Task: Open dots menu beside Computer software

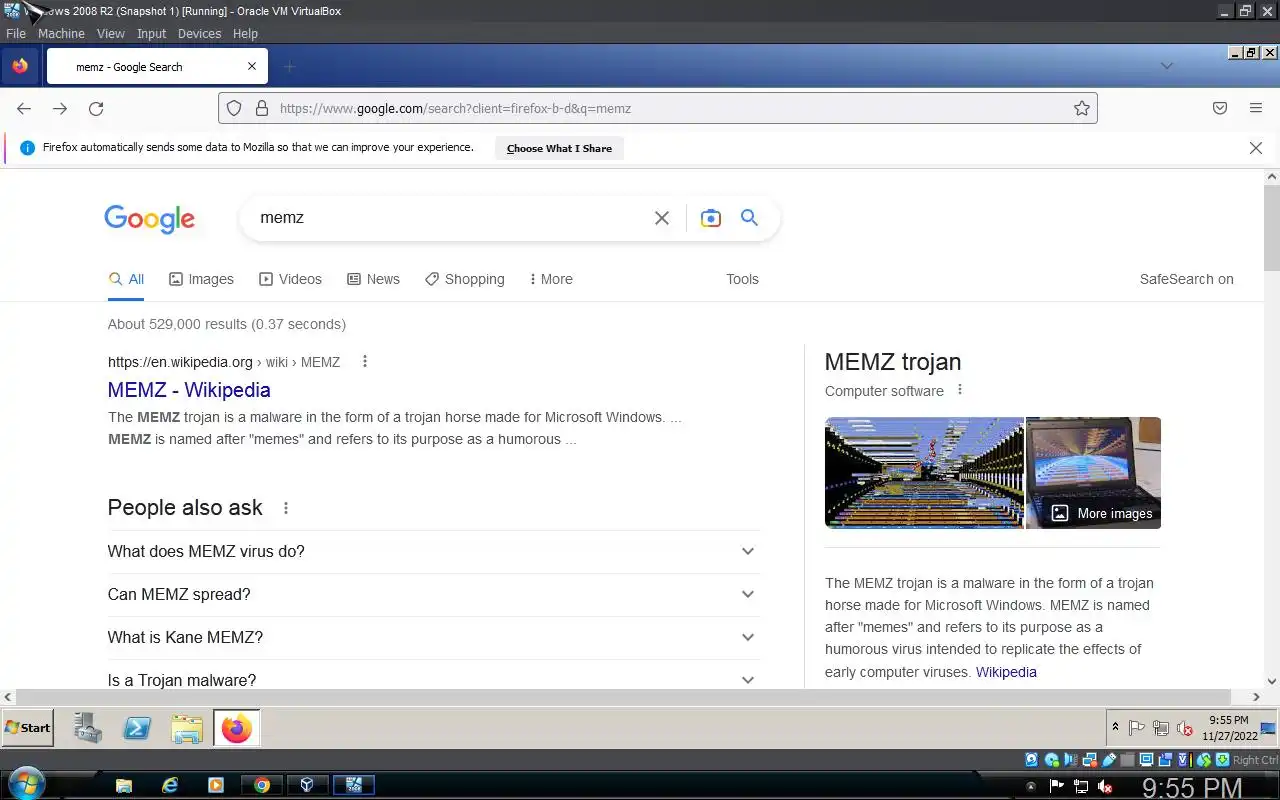Action: (960, 390)
